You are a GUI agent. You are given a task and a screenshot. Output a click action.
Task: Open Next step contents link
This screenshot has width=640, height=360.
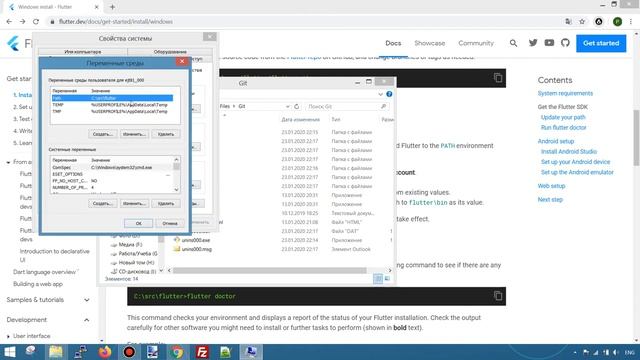click(550, 200)
